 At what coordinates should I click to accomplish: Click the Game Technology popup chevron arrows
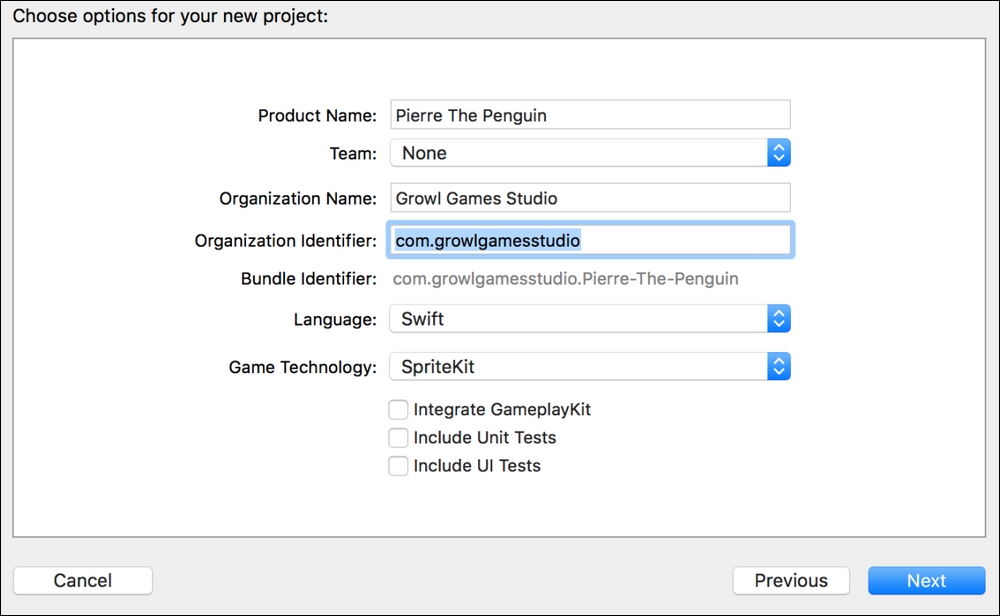click(779, 366)
